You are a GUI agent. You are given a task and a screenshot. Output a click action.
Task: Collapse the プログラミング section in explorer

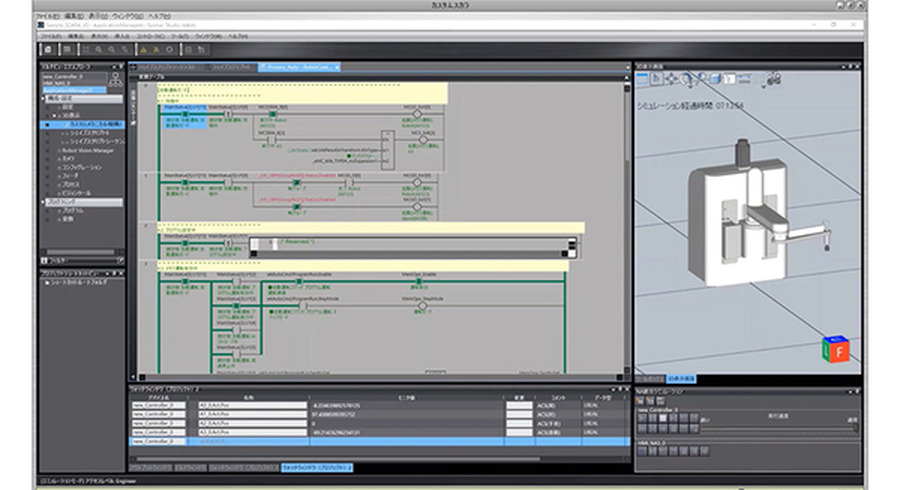(45, 202)
